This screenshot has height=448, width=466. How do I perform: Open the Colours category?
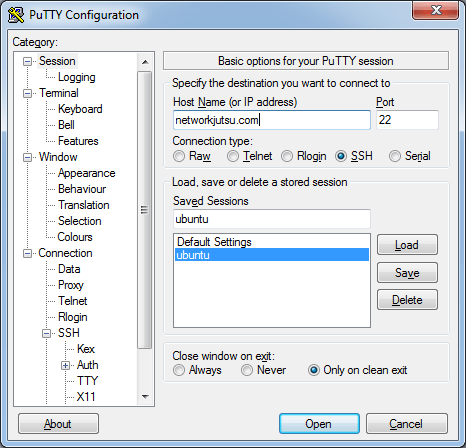tap(75, 237)
